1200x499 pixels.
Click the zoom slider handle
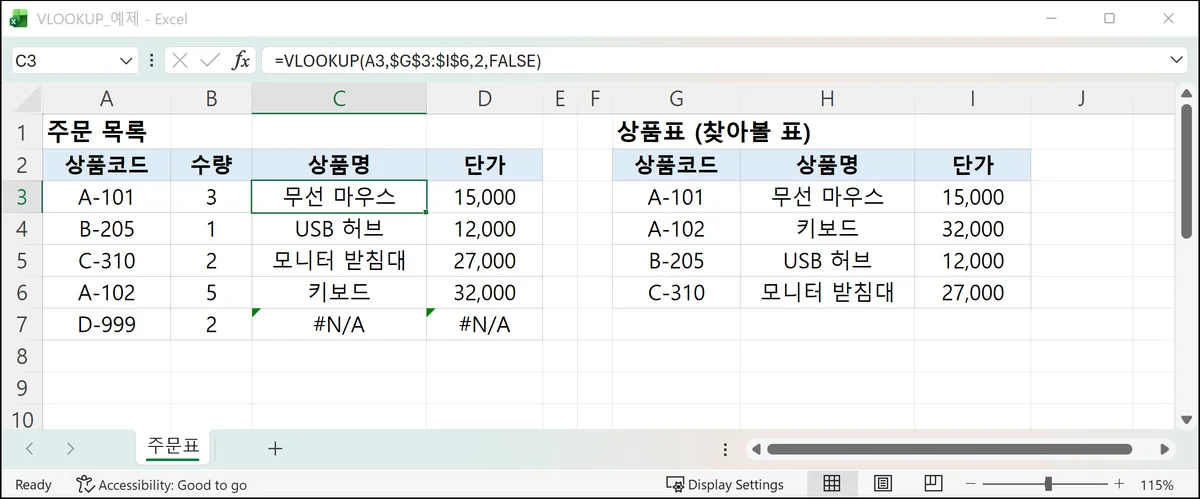[1048, 485]
